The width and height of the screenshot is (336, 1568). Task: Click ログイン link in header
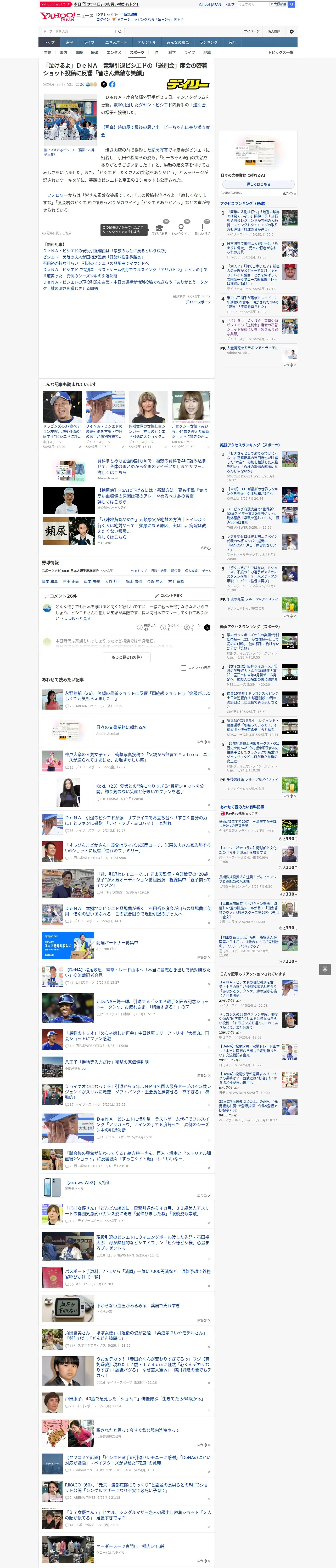point(103,20)
